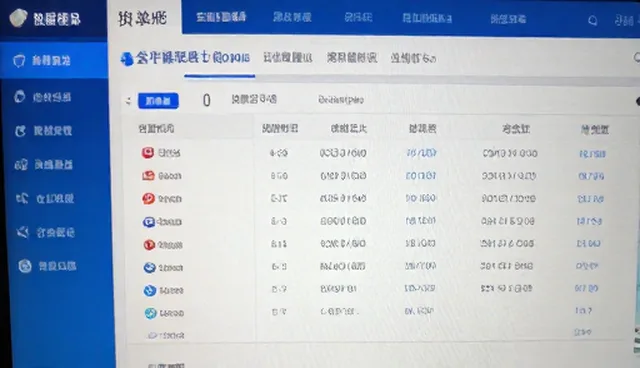Image resolution: width=640 pixels, height=368 pixels.
Task: Click the name text in the eighth table row
Action: (171, 313)
